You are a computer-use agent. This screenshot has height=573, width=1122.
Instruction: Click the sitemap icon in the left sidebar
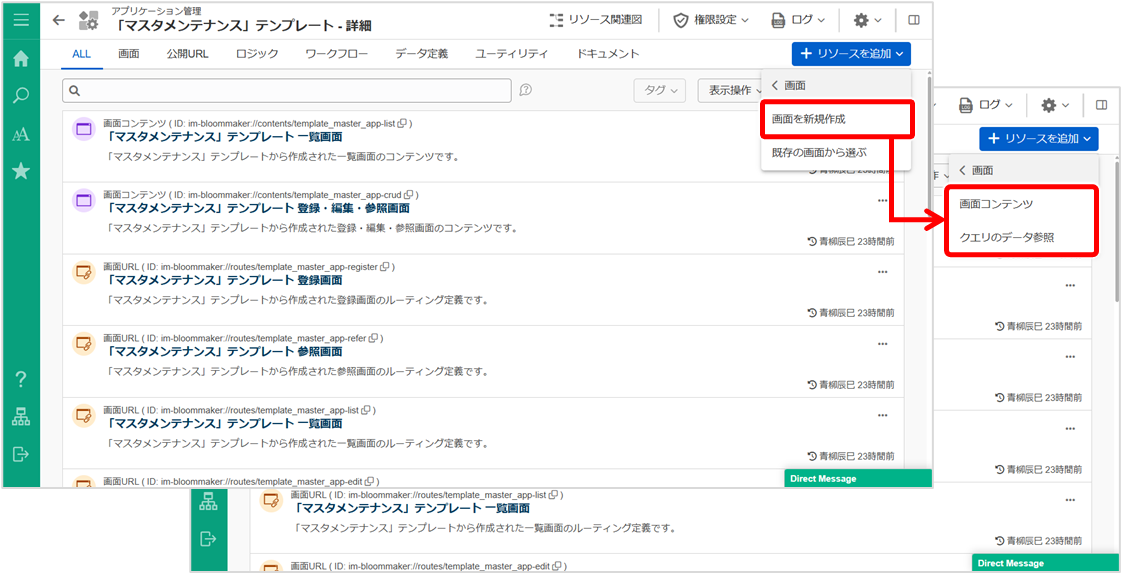(x=21, y=417)
